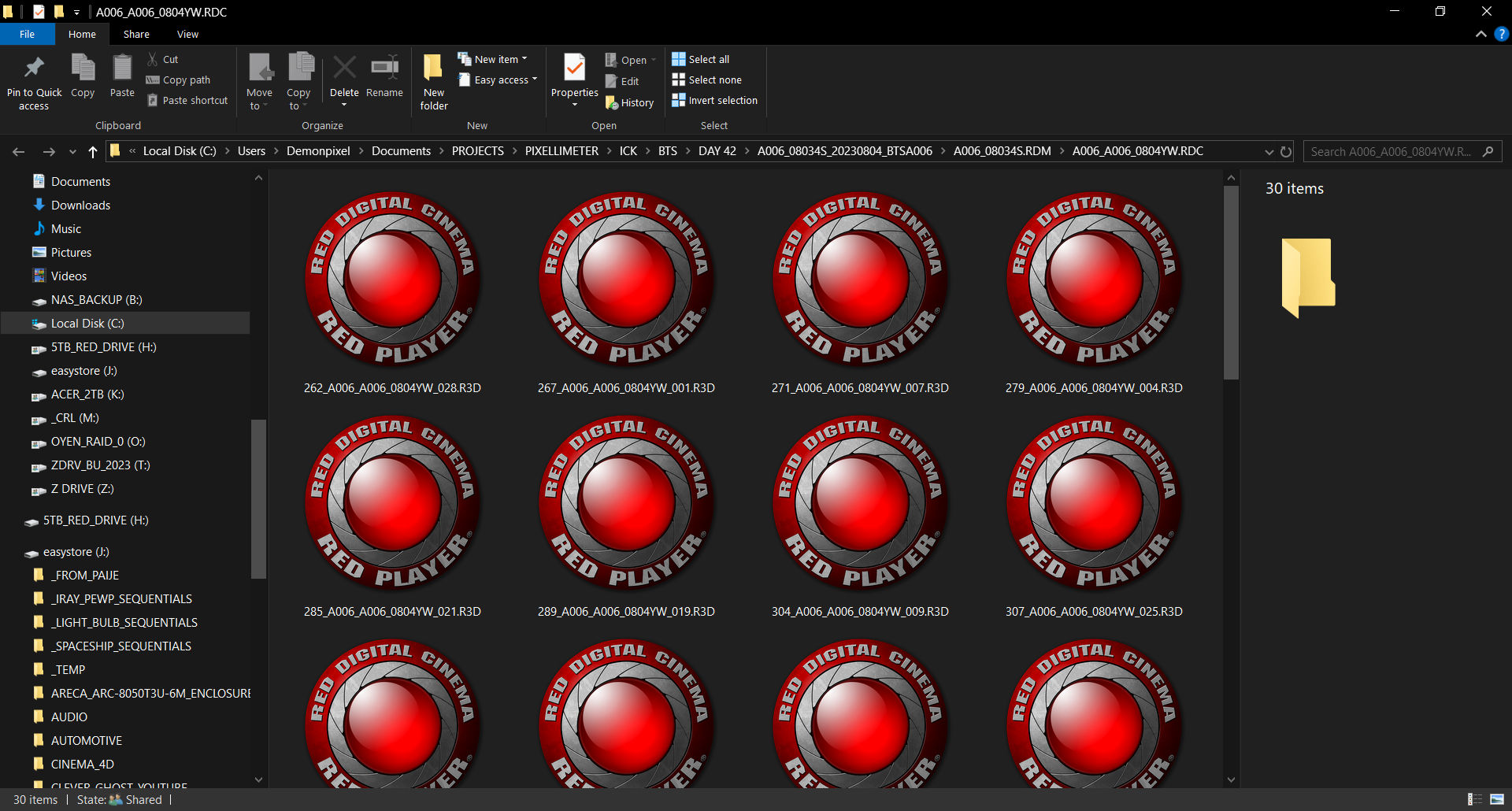Click the search box for this folder
Screen dimensions: 1512x811
point(1402,151)
